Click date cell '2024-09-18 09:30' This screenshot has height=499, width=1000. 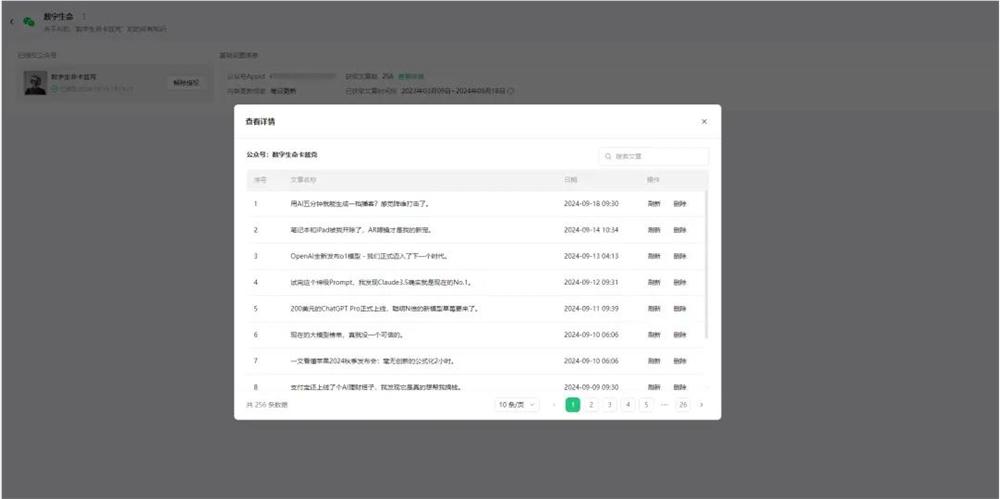[591, 204]
